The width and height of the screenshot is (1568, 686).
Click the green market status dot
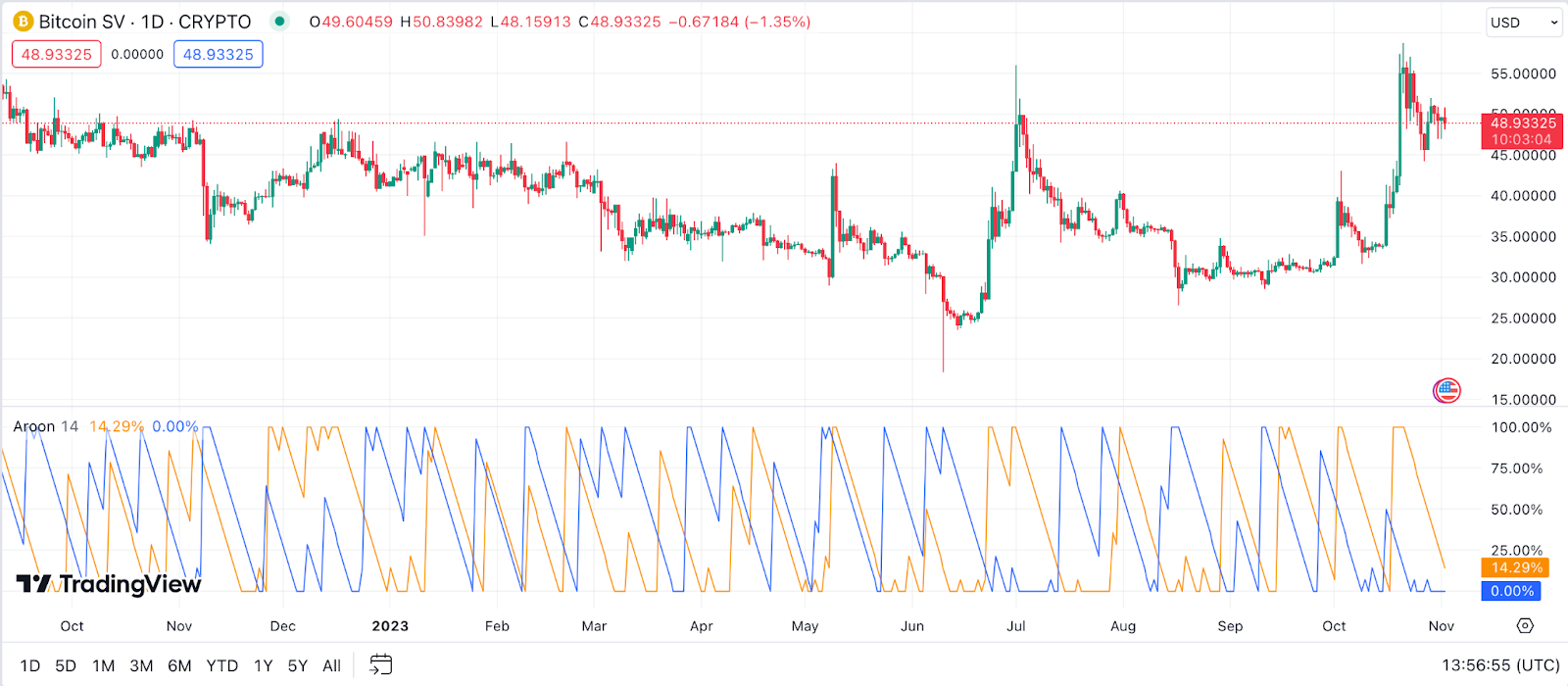[x=279, y=22]
